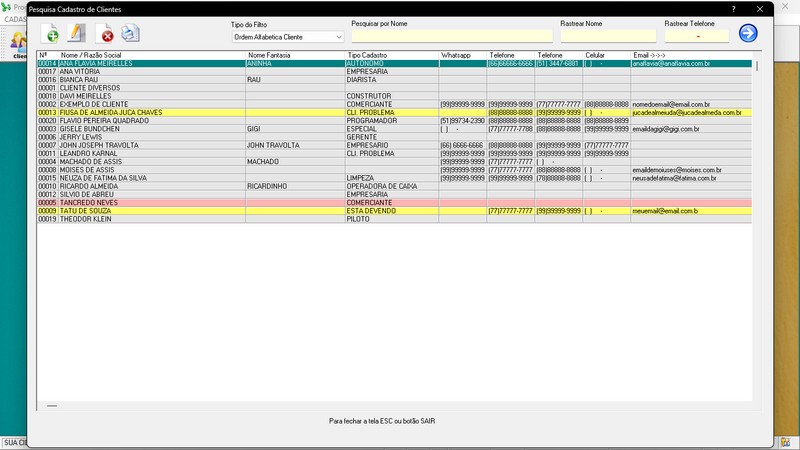Click the (66) 6666-6666 whatsapp cell
Viewport: 800px width, 450px height.
pos(463,145)
